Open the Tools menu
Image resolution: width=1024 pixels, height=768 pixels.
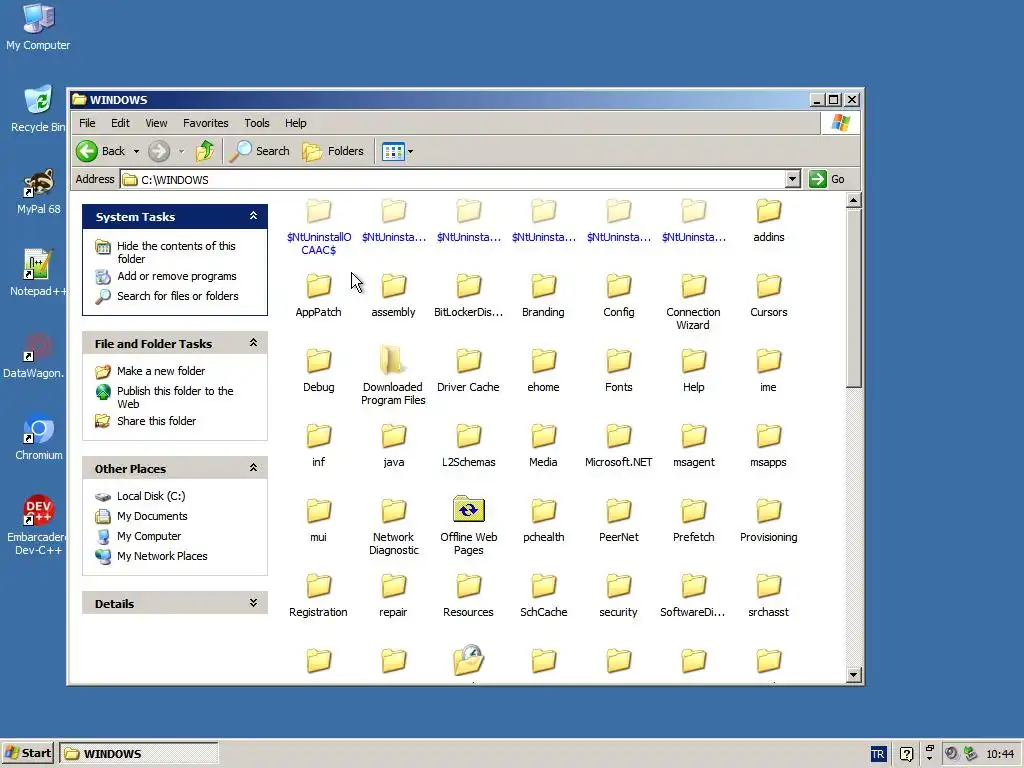257,123
